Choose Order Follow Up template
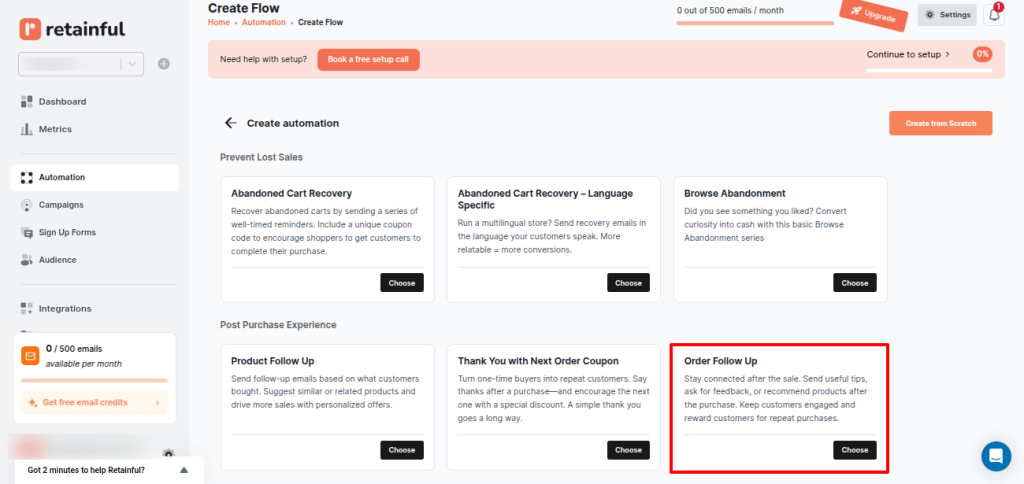Screen dimensions: 1024x484 (854, 450)
